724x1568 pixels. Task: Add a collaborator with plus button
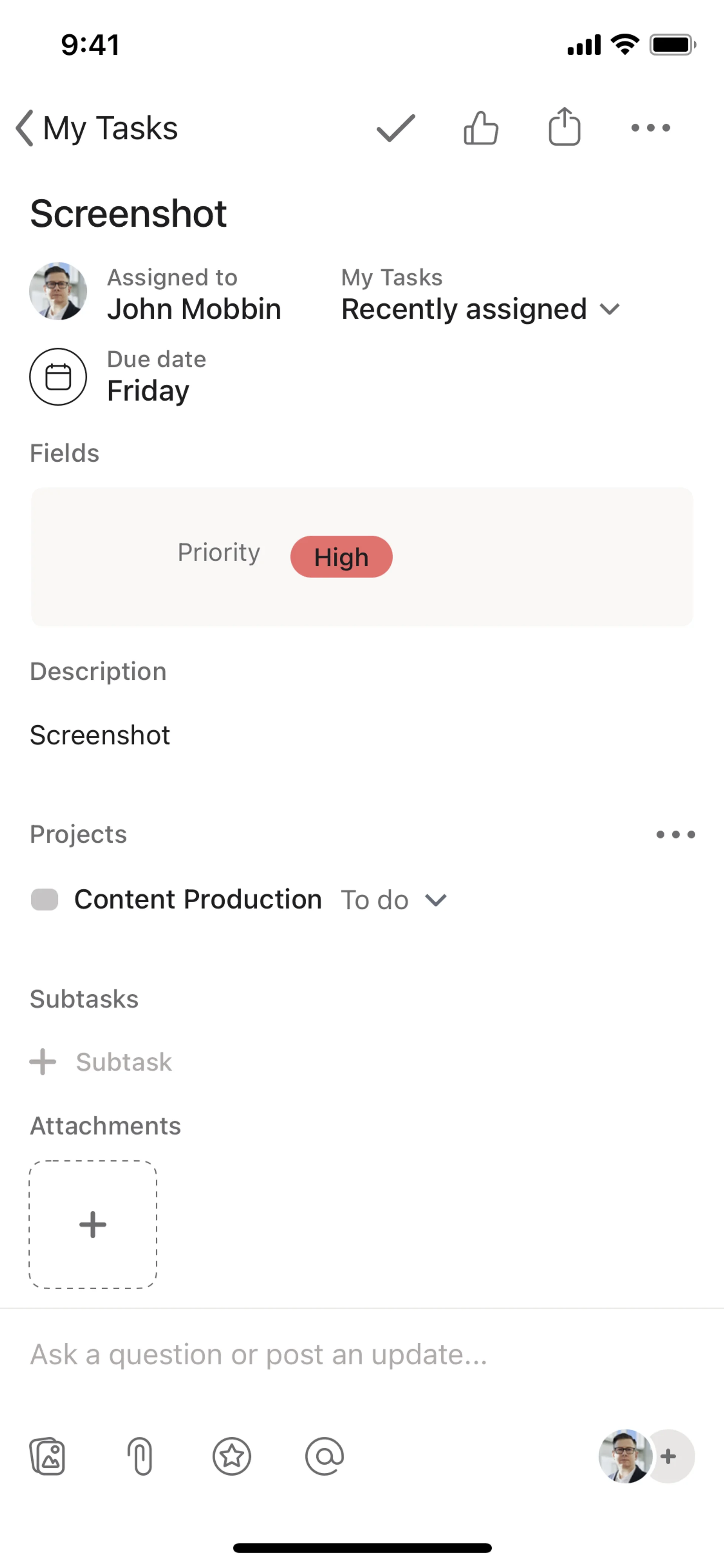pyautogui.click(x=669, y=1457)
